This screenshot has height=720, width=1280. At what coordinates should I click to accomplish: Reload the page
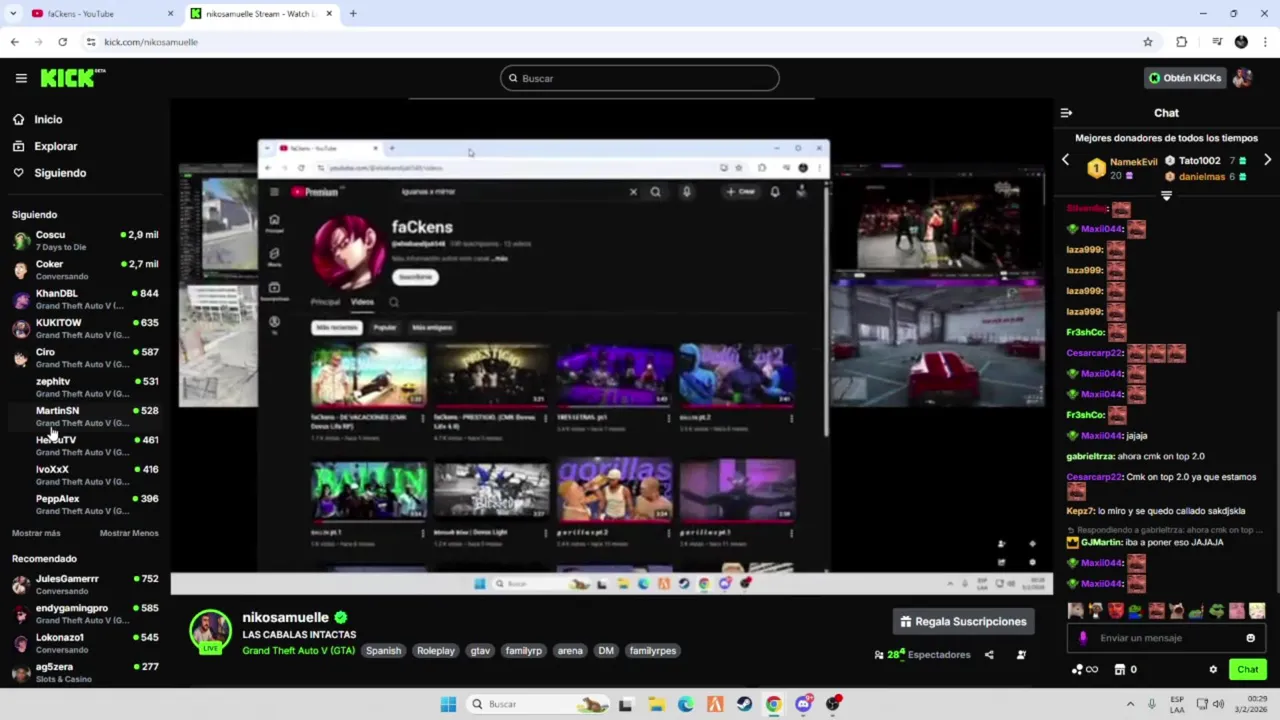coord(62,42)
